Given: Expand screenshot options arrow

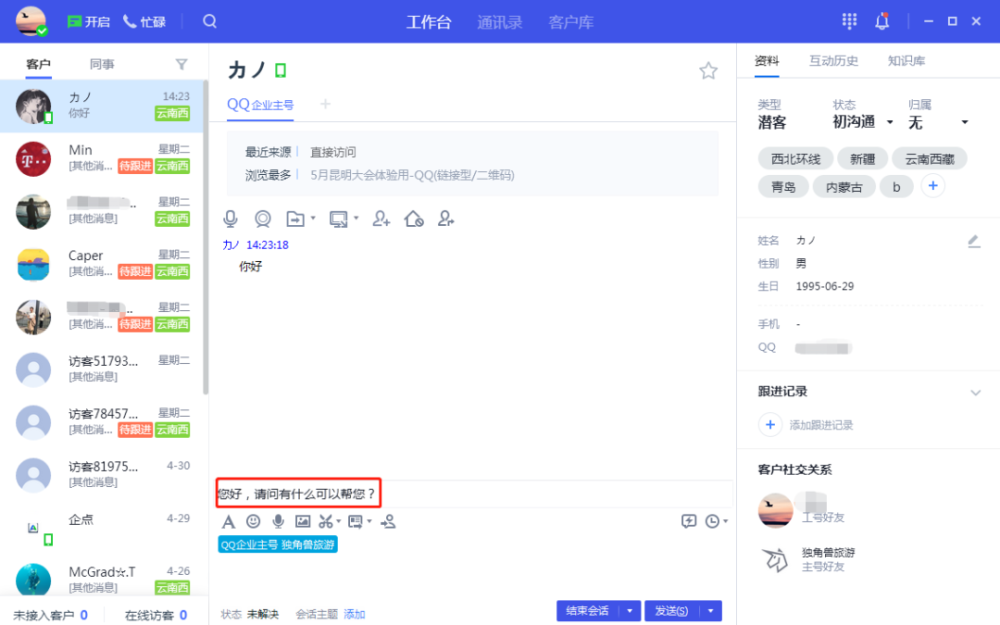Looking at the screenshot, I should click(x=339, y=521).
